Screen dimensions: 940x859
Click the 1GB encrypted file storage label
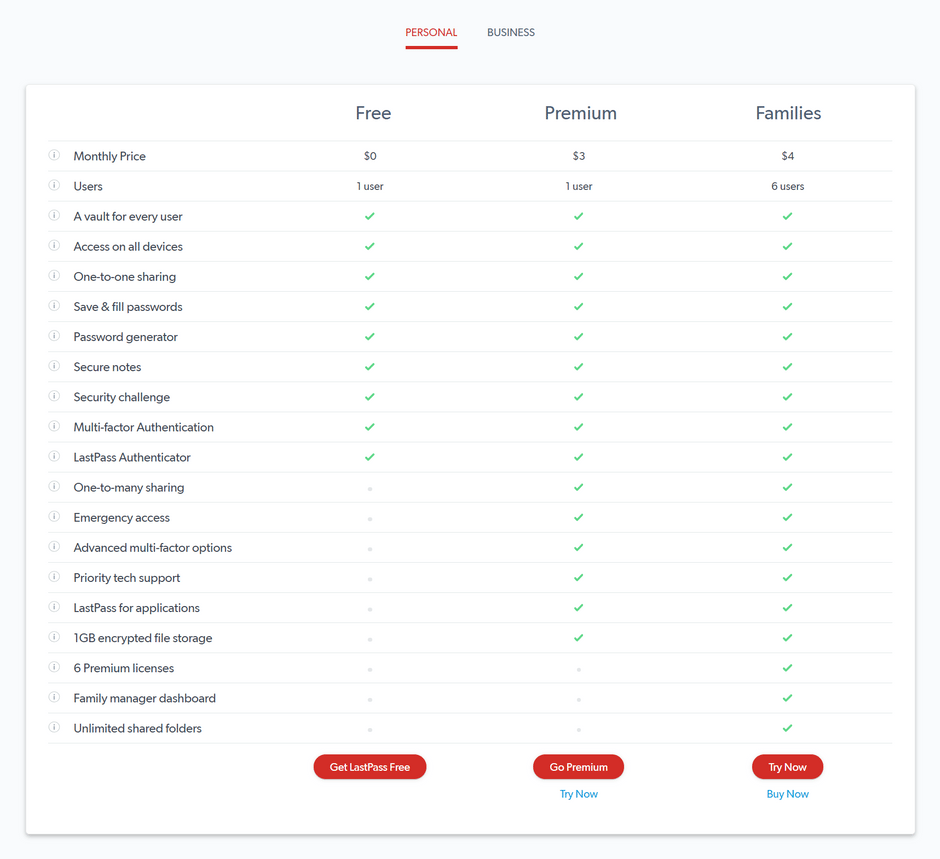click(143, 638)
